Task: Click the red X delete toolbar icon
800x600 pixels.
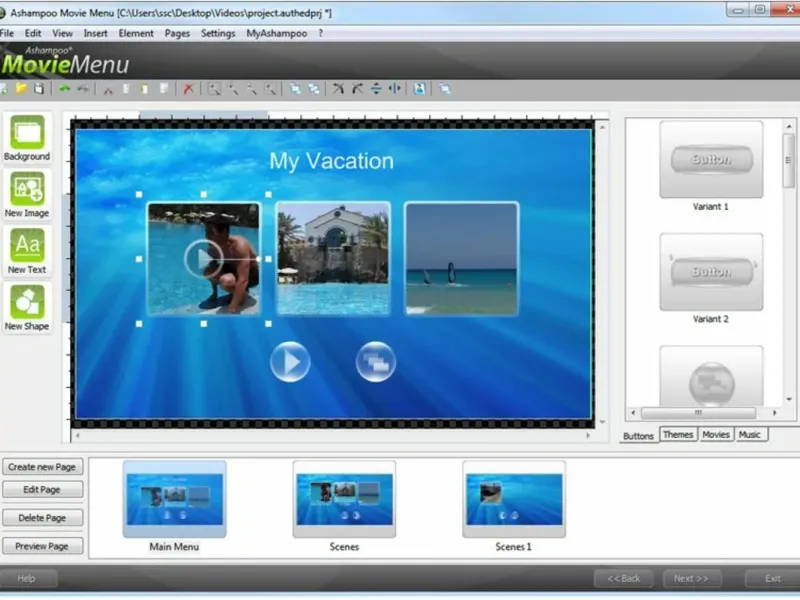Action: (188, 89)
